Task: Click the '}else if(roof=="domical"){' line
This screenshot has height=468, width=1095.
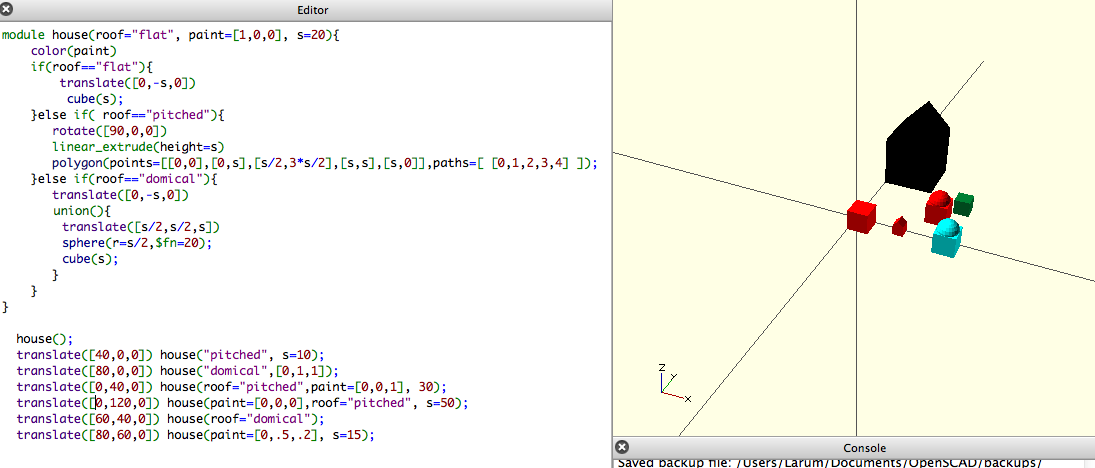Action: [124, 179]
